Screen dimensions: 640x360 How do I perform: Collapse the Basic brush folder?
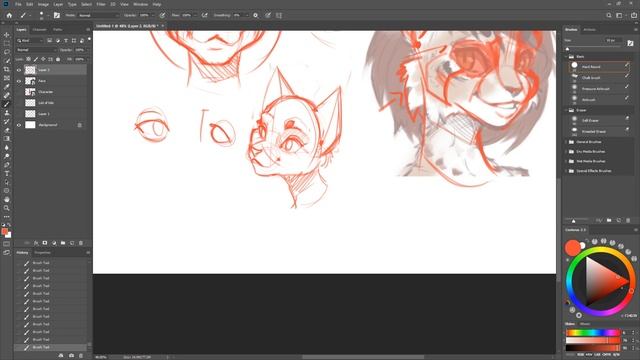coord(567,57)
